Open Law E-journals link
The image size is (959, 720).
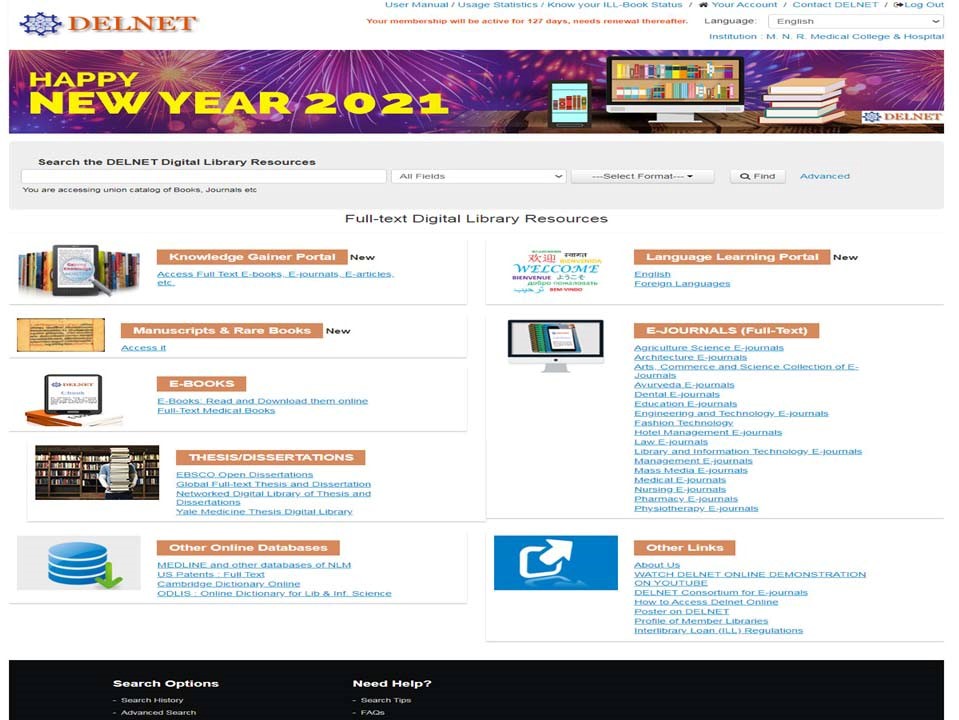[x=671, y=442]
